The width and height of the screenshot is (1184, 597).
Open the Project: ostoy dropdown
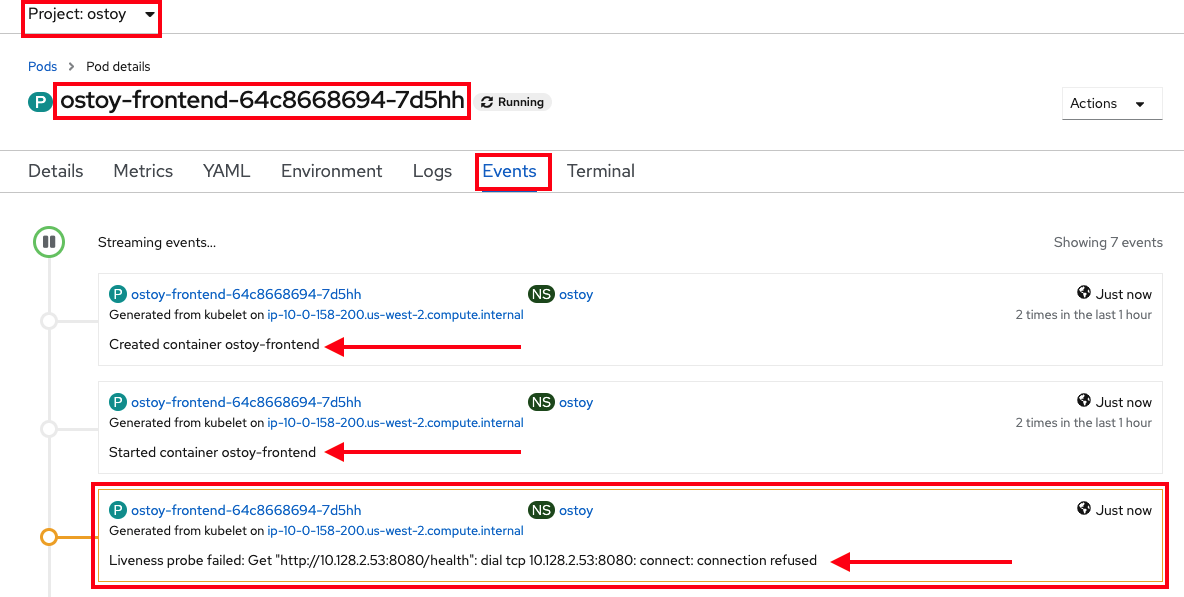tap(91, 15)
